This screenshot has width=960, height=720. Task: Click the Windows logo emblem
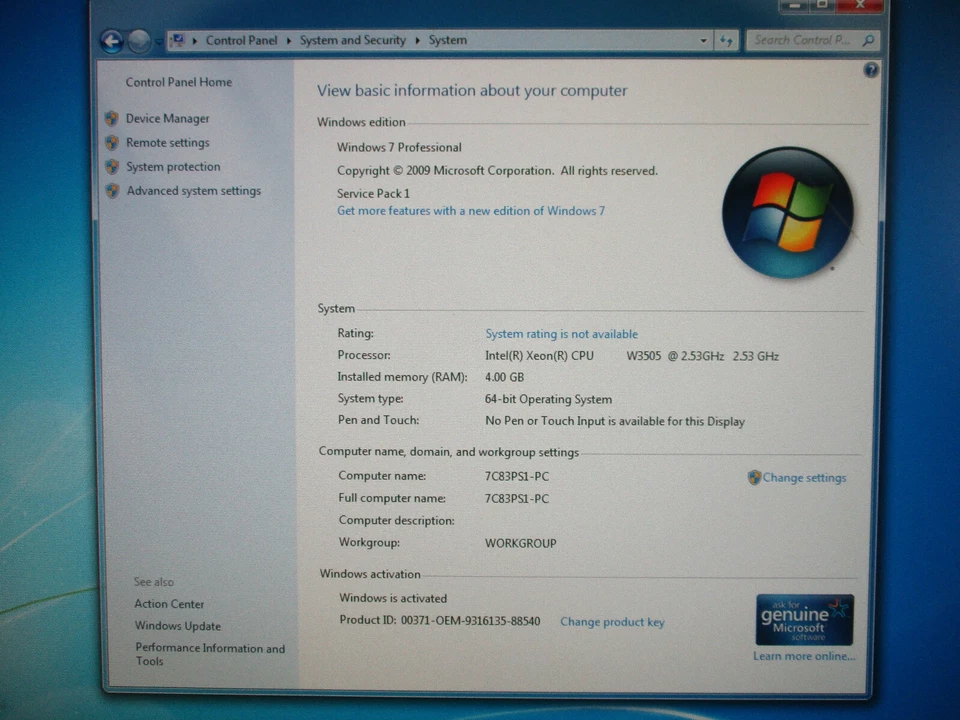[x=788, y=211]
